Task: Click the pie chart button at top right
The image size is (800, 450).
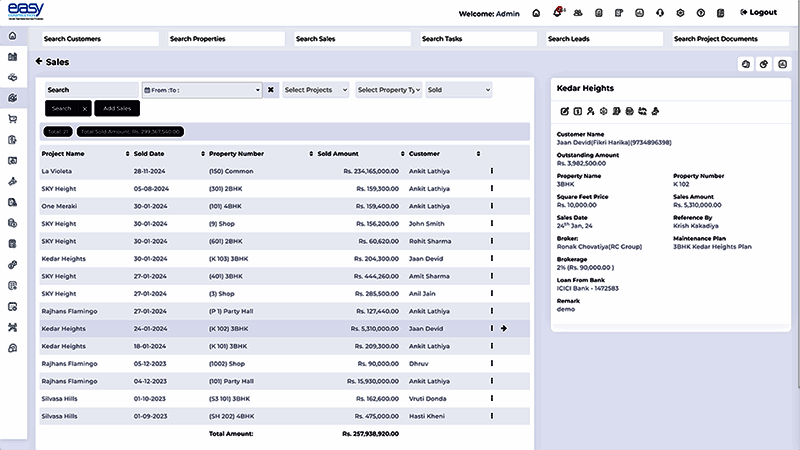Action: coord(764,64)
